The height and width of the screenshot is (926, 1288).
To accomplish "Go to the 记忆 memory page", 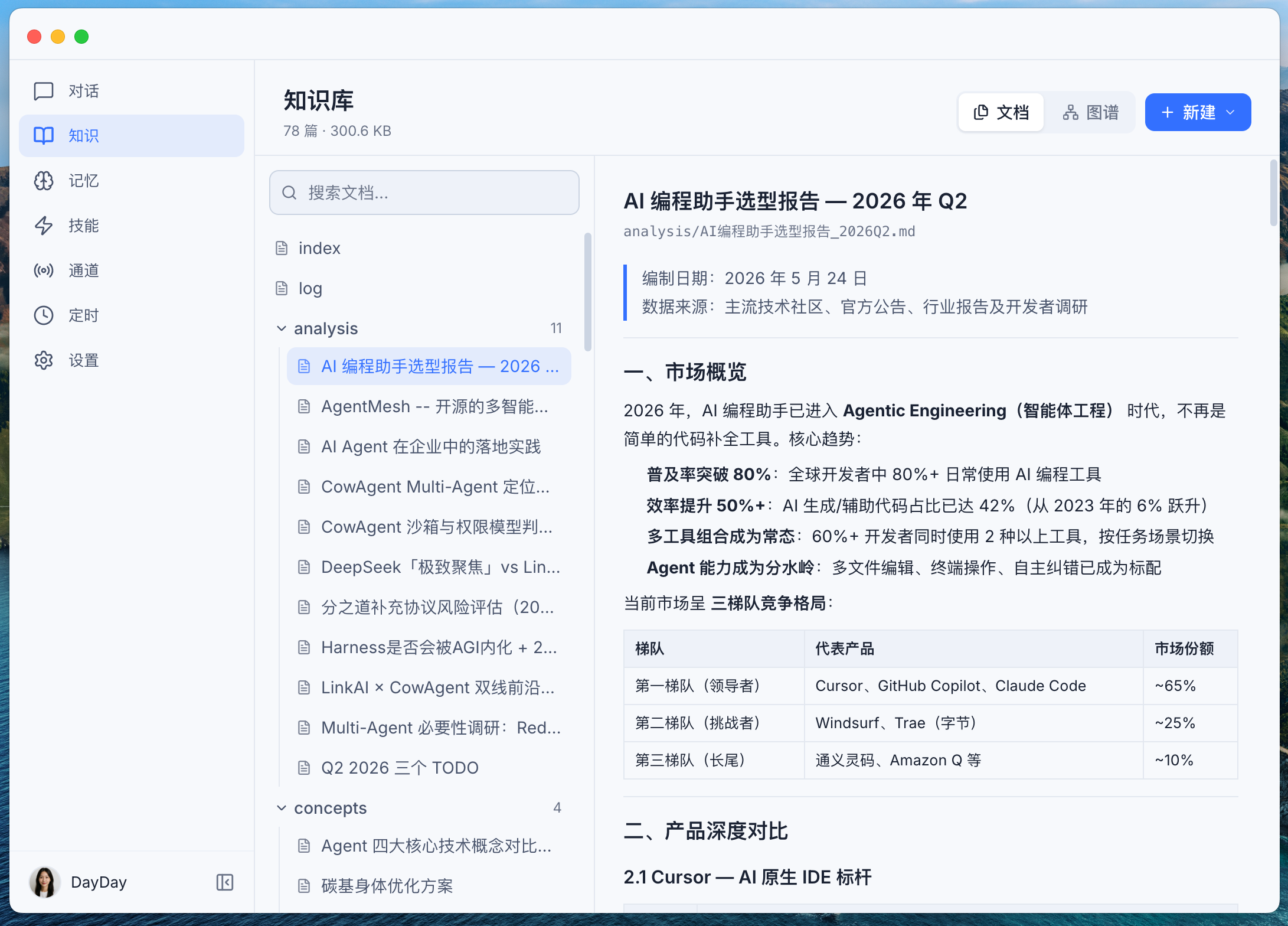I will tap(131, 181).
